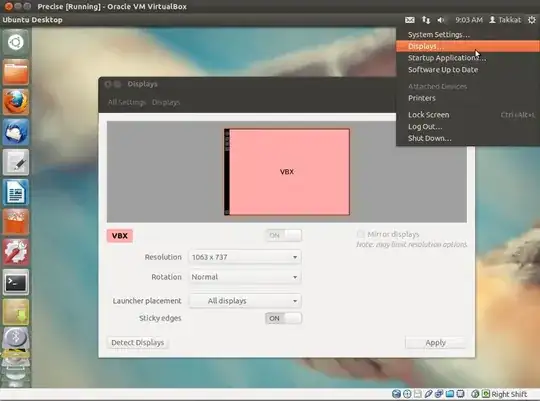Open the Resolution dropdown
The image size is (540, 401).
pos(245,257)
